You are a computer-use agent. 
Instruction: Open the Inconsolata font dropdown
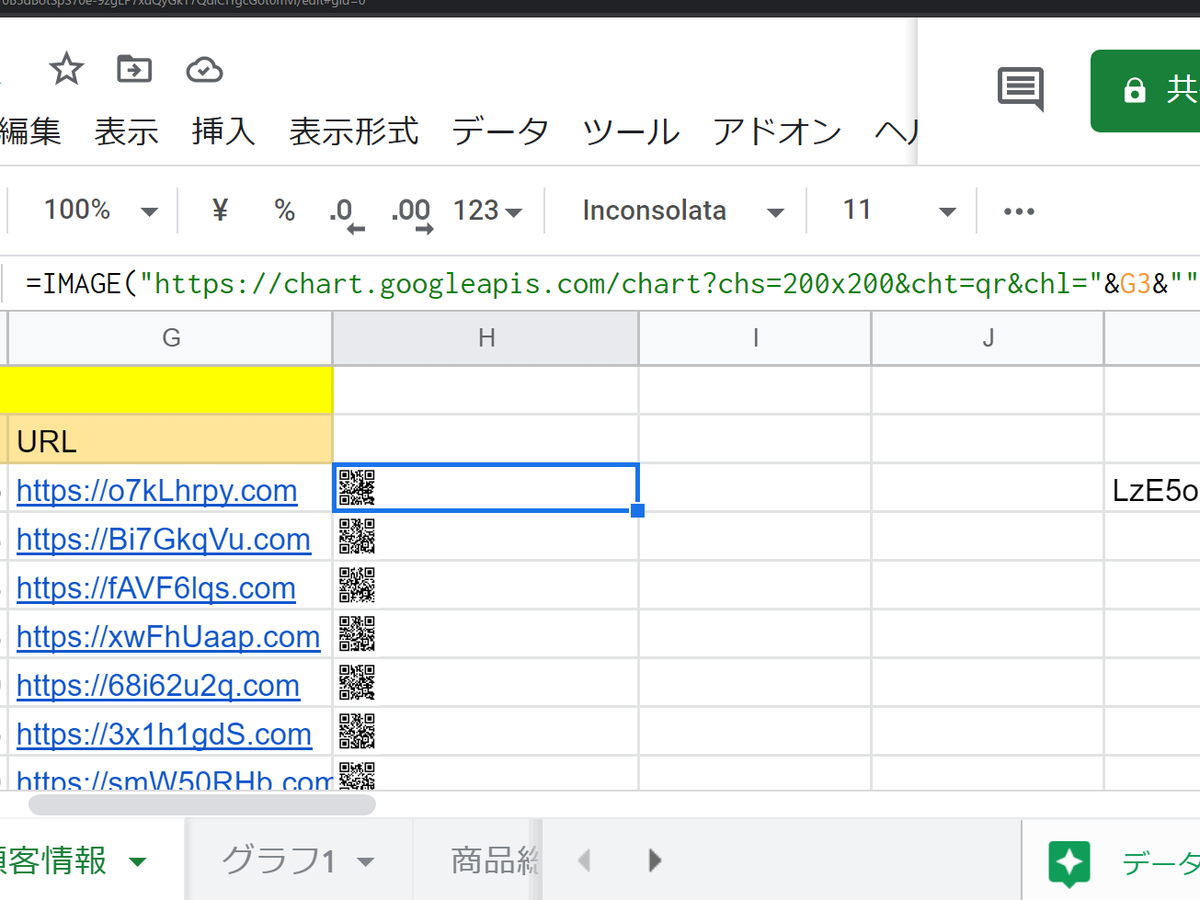(683, 211)
